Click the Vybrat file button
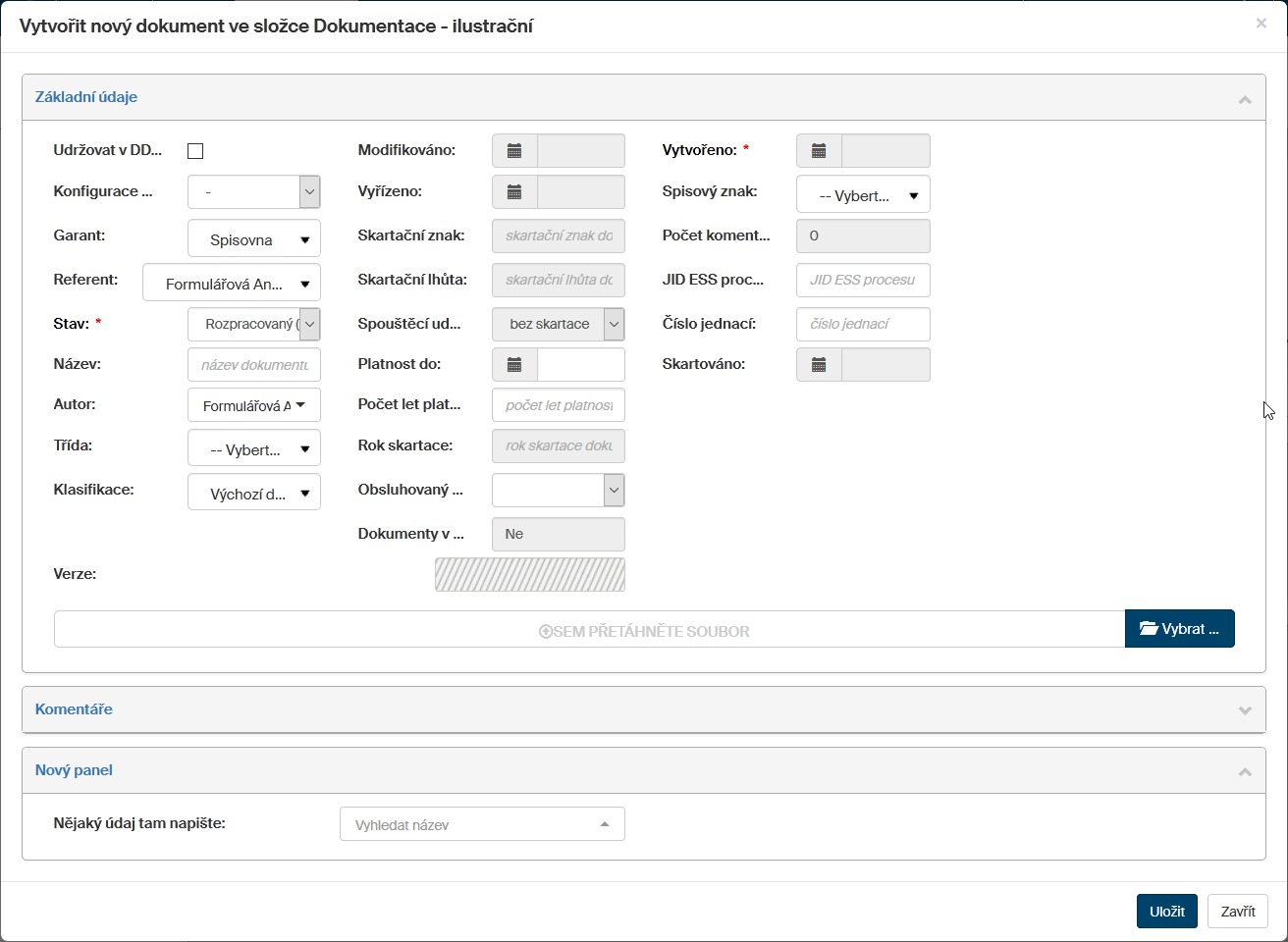Image resolution: width=1288 pixels, height=942 pixels. (1179, 629)
